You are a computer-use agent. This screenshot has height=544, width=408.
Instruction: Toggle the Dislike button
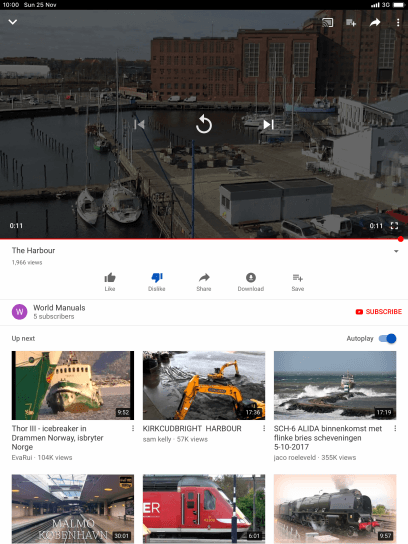click(157, 282)
